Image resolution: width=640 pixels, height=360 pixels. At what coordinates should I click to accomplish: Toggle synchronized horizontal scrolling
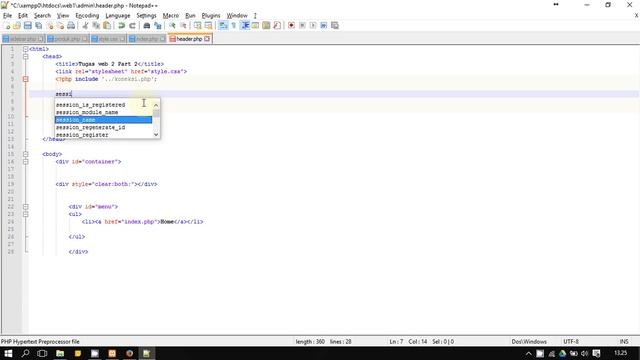click(x=208, y=26)
